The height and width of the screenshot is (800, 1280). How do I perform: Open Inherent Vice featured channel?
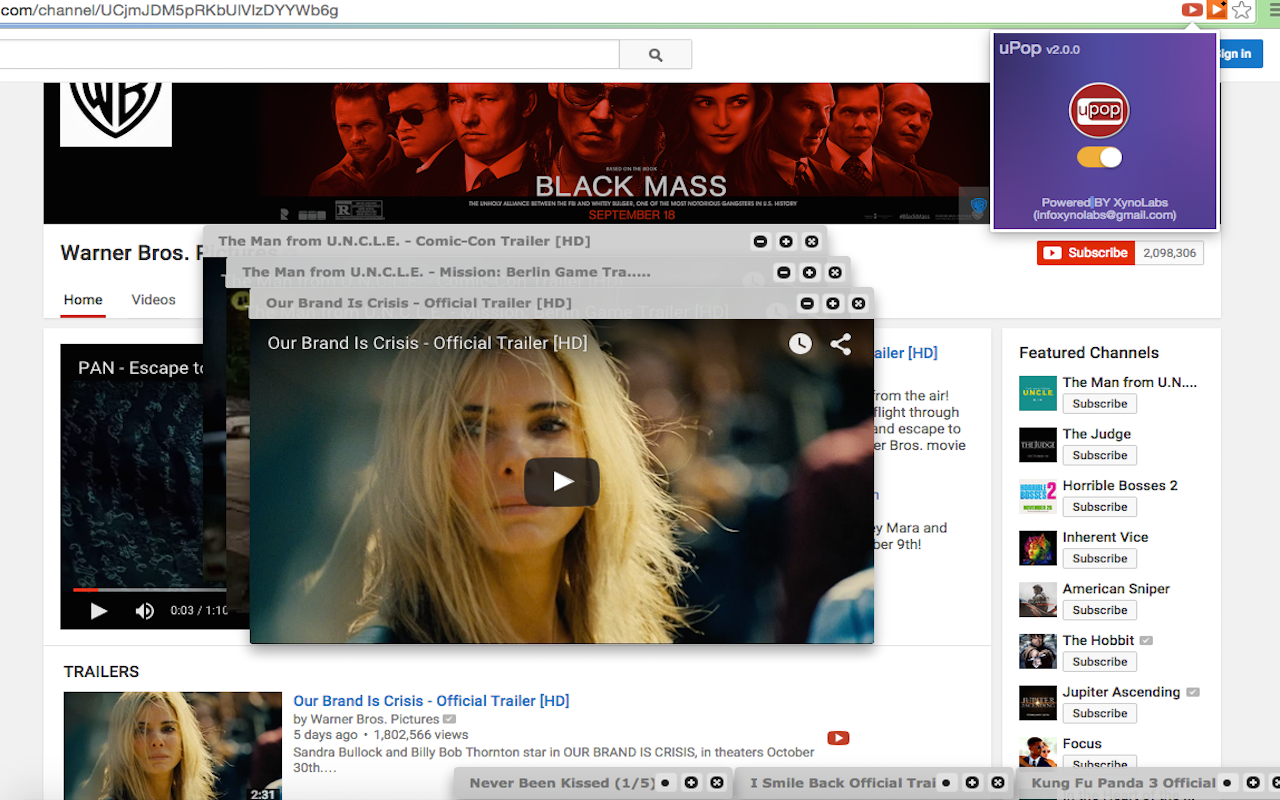[x=1105, y=537]
